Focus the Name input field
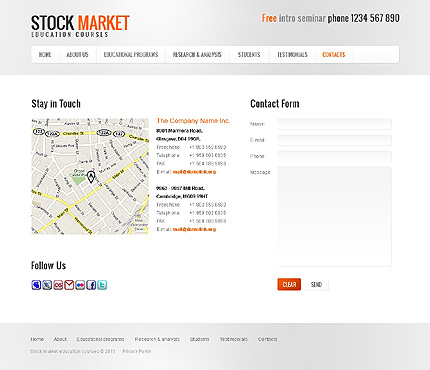The width and height of the screenshot is (430, 370). click(x=334, y=124)
